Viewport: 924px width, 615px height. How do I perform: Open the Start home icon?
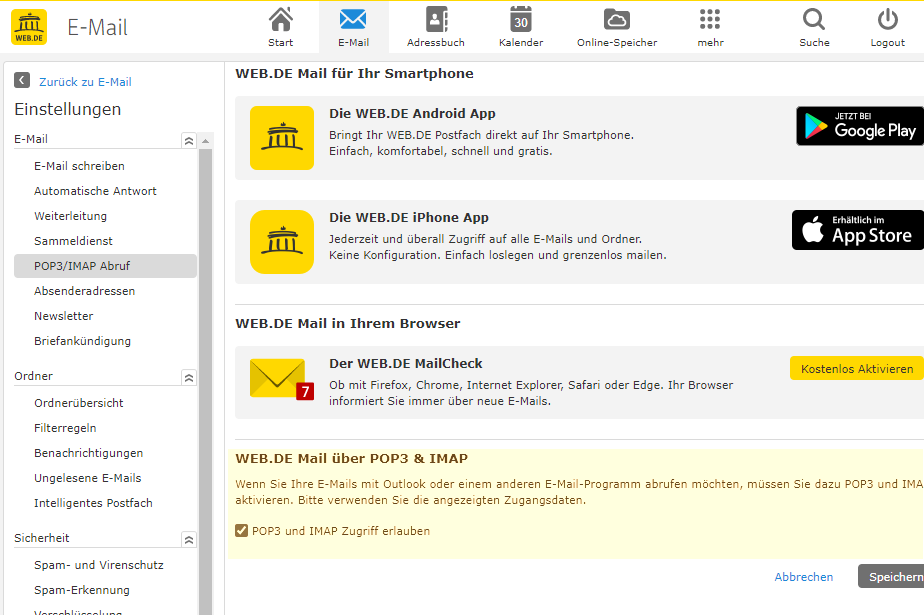pos(280,19)
